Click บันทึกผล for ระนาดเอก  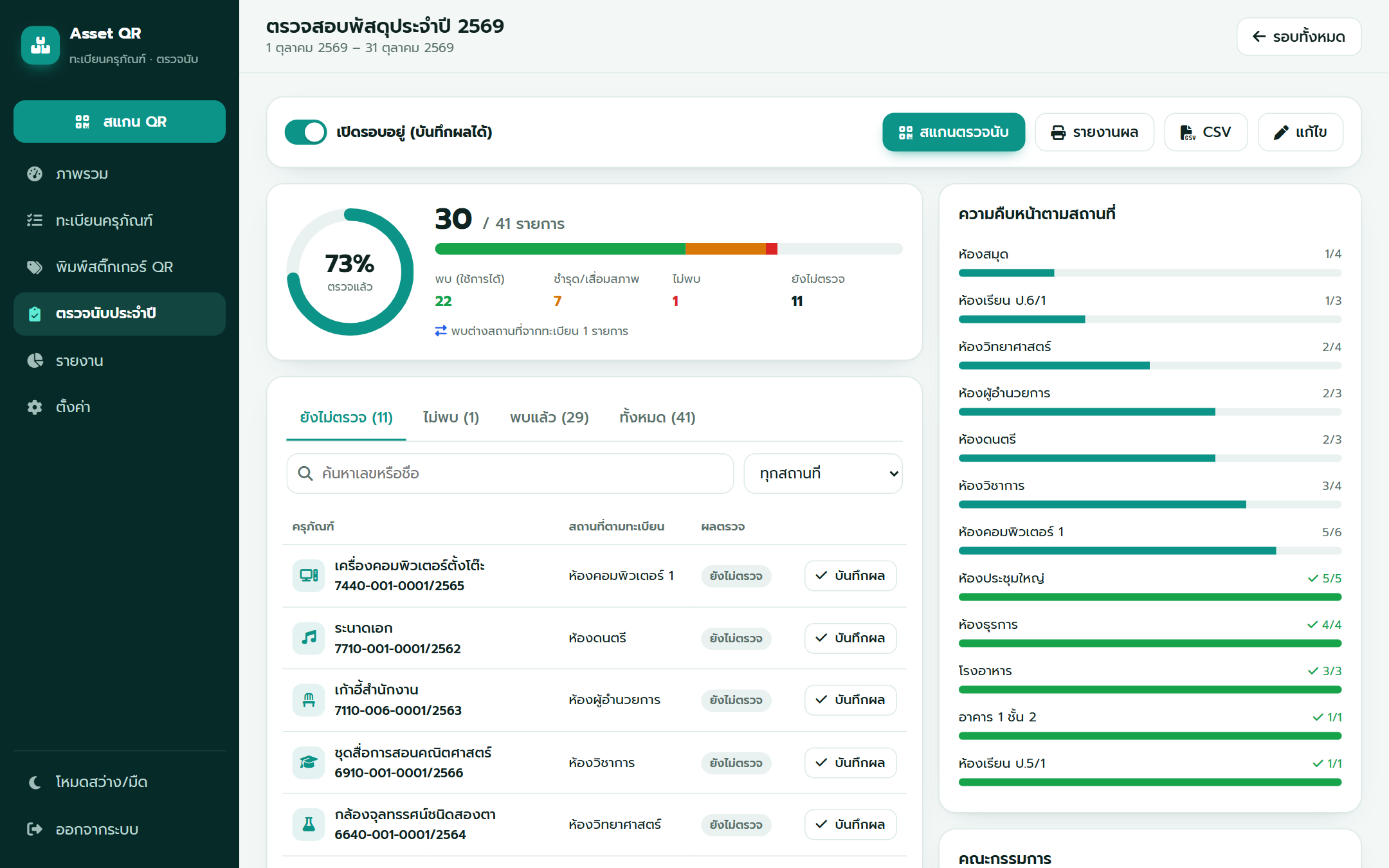(850, 638)
